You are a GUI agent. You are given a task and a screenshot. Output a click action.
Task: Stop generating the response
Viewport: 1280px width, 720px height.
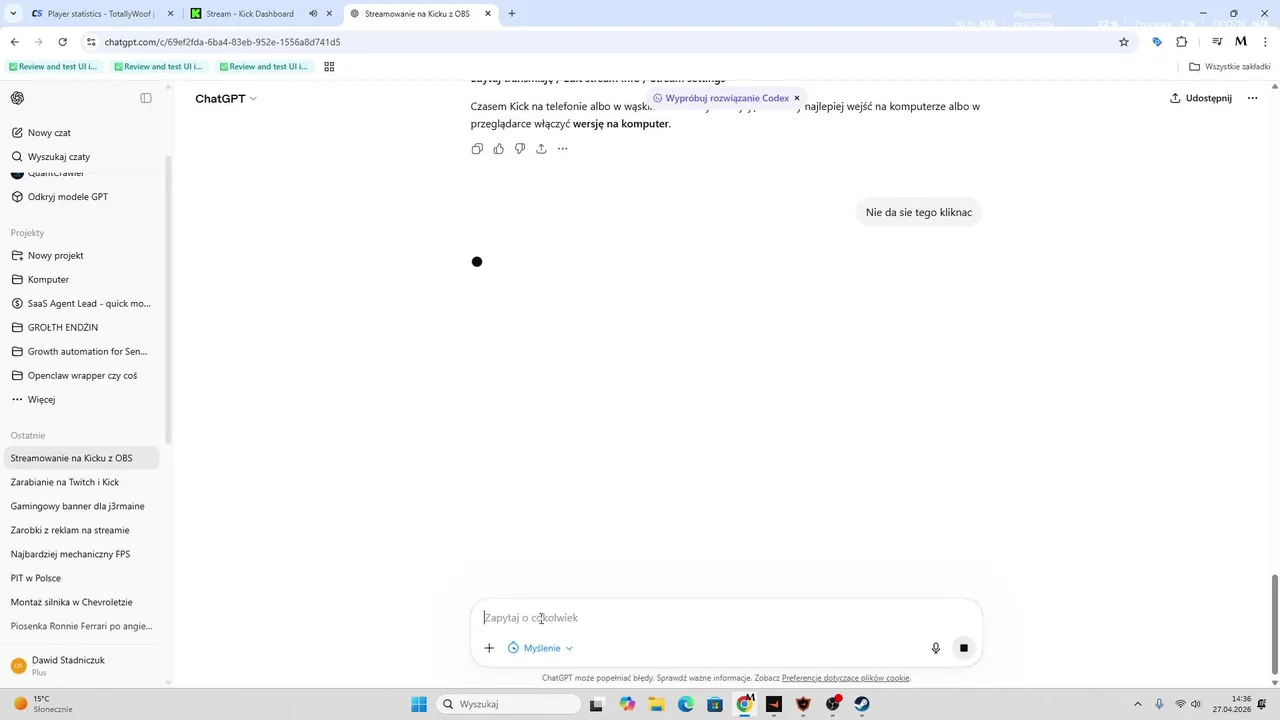[964, 648]
